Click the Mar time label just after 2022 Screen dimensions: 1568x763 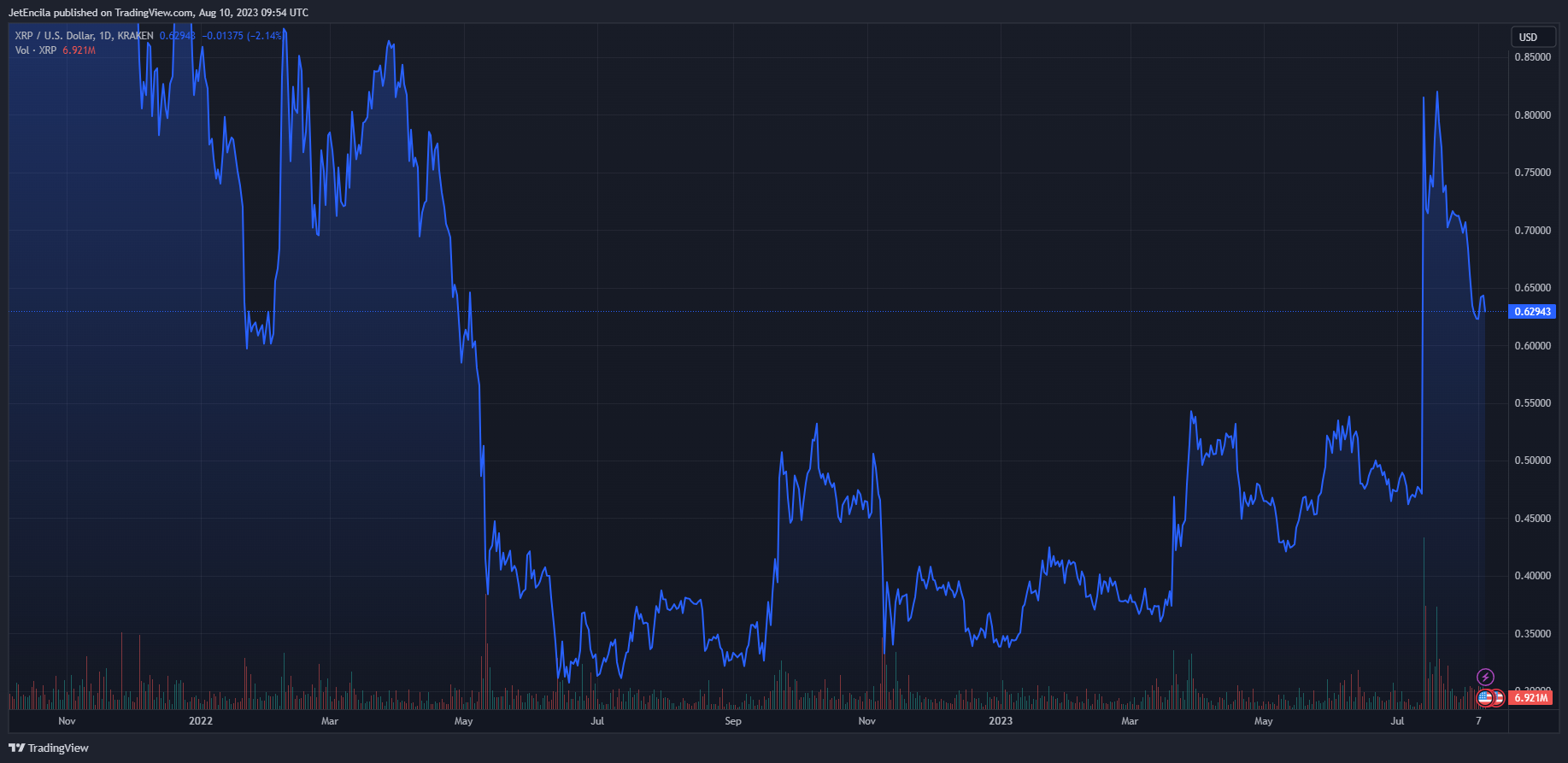(x=330, y=721)
